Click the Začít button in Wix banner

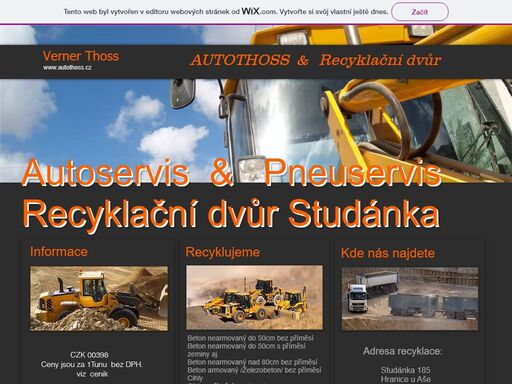click(420, 12)
